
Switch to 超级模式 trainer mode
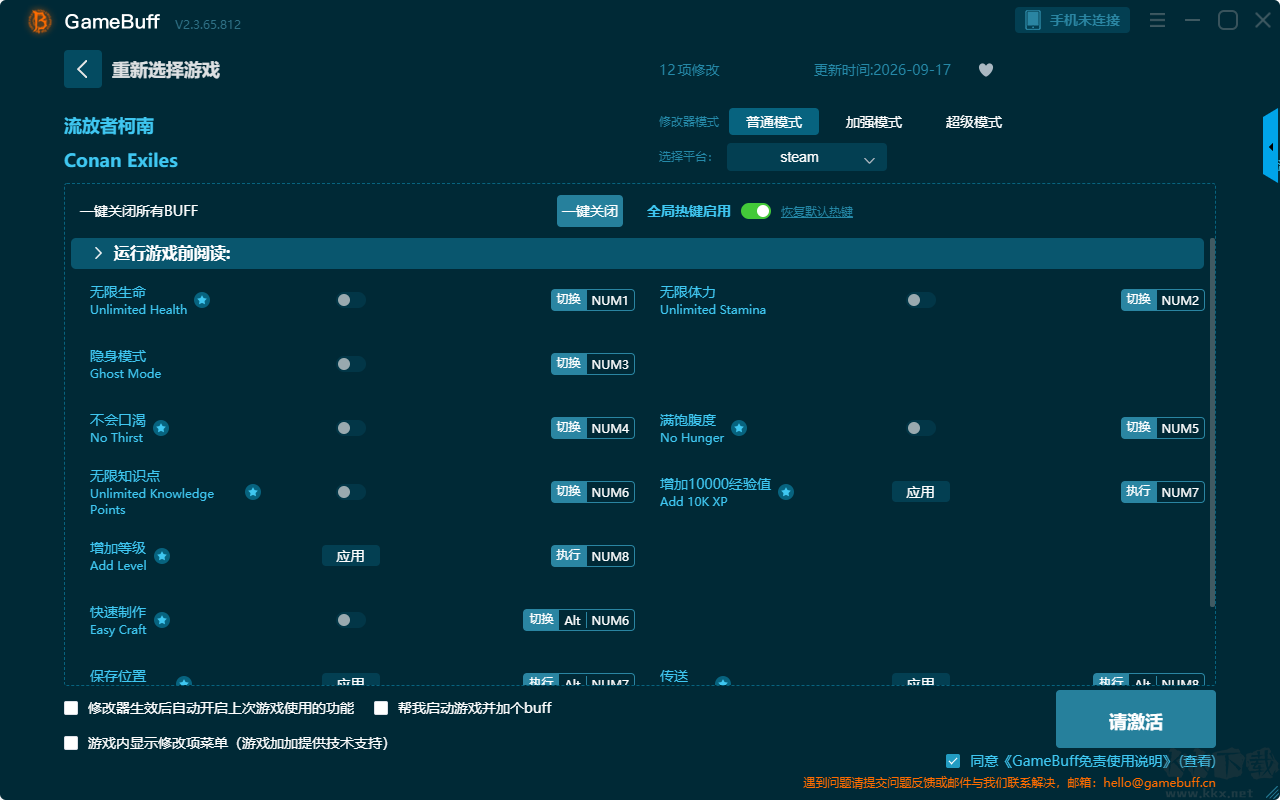coord(974,122)
